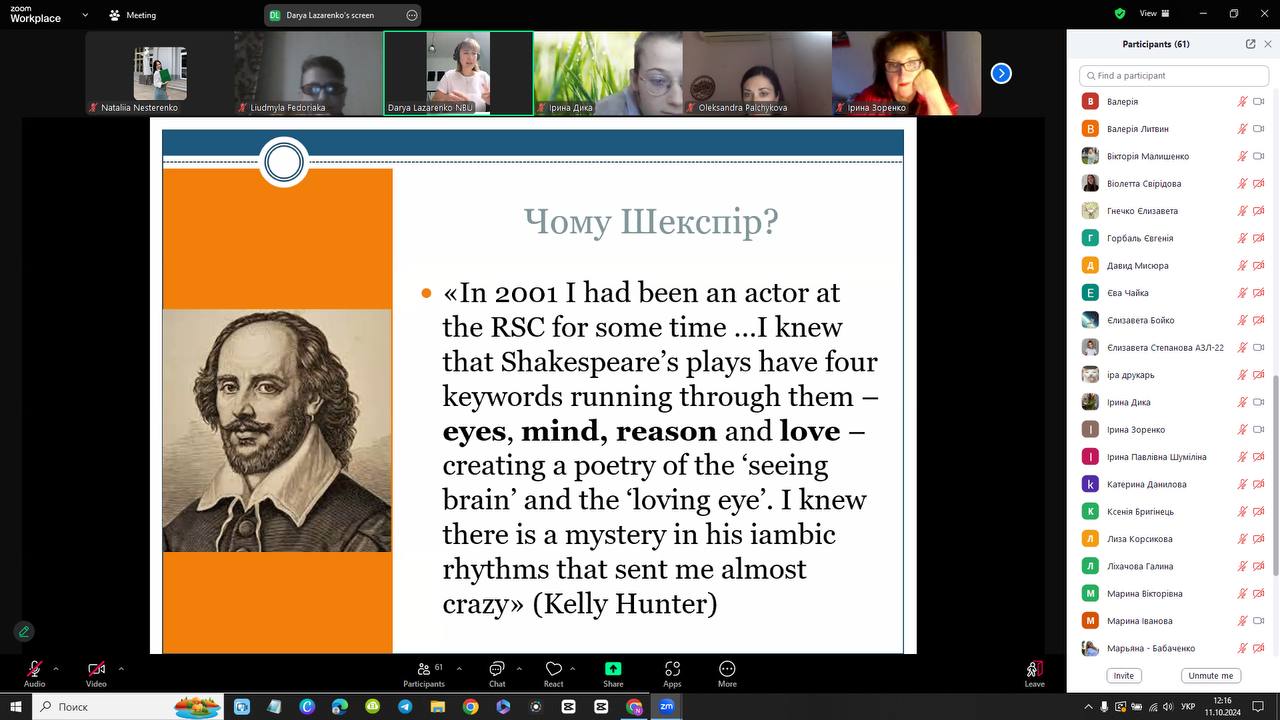Open Google Chrome from the taskbar
Viewport: 1280px width, 720px height.
470,706
